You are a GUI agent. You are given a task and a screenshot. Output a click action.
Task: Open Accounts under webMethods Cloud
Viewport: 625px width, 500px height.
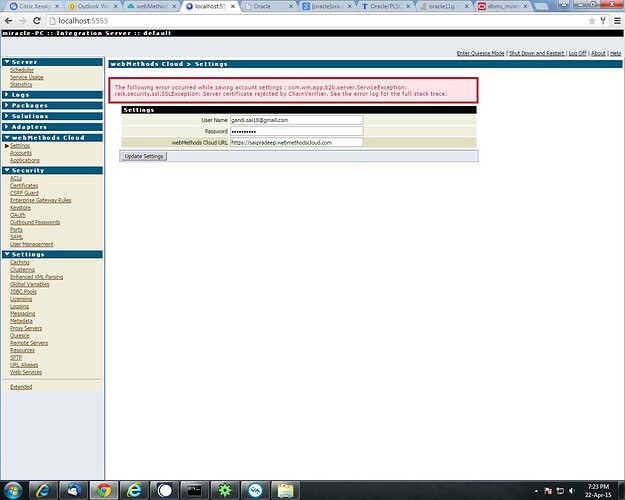[21, 153]
